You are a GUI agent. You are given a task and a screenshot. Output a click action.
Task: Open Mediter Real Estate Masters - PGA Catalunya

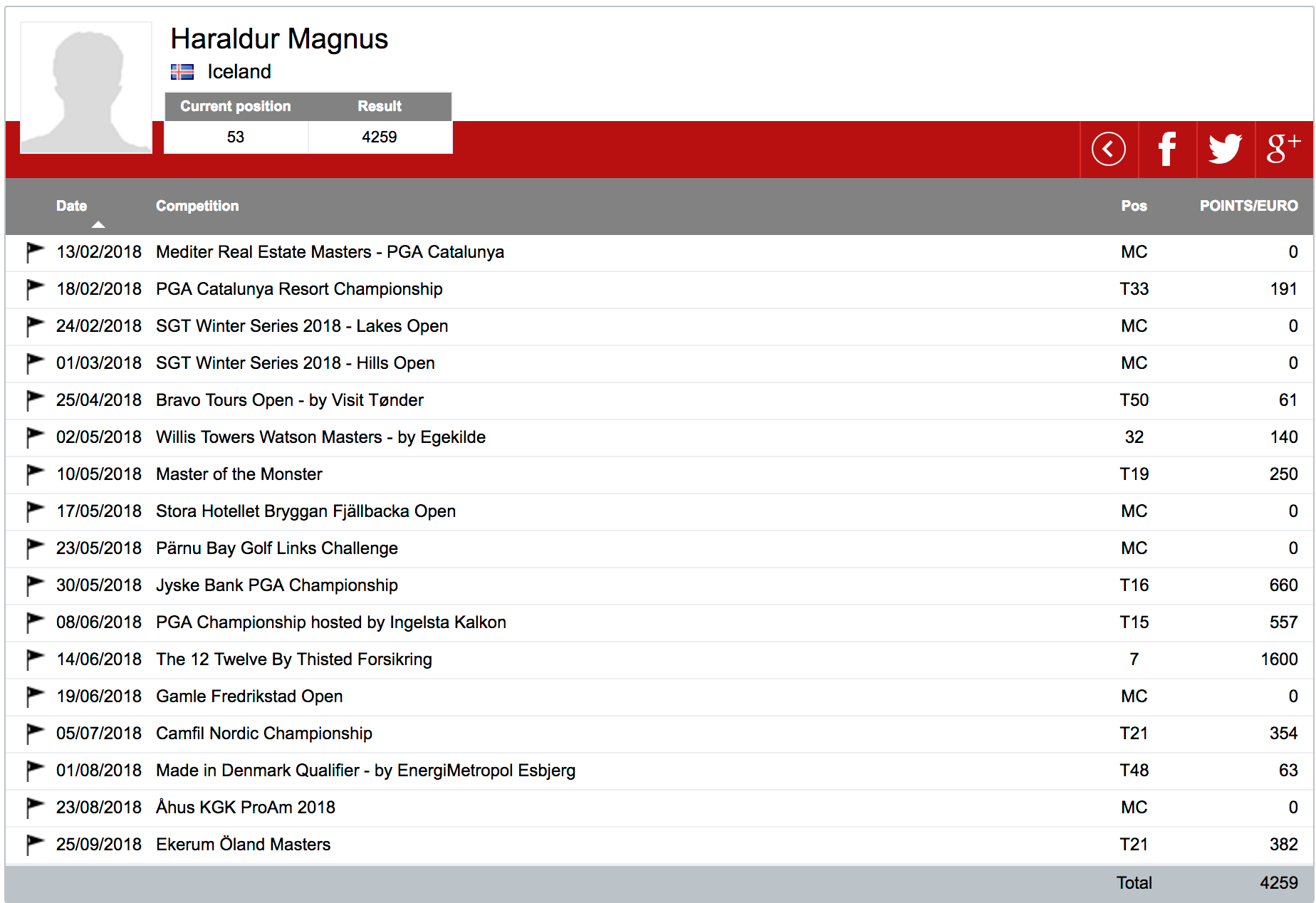click(x=330, y=252)
